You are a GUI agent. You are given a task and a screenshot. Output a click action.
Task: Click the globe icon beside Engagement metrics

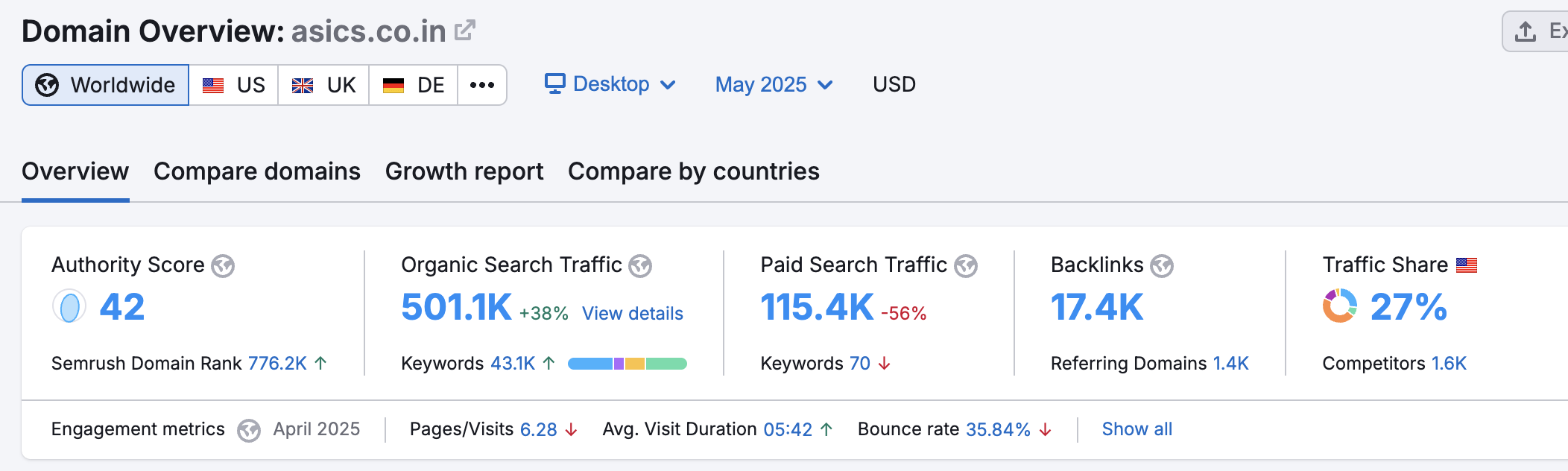249,431
